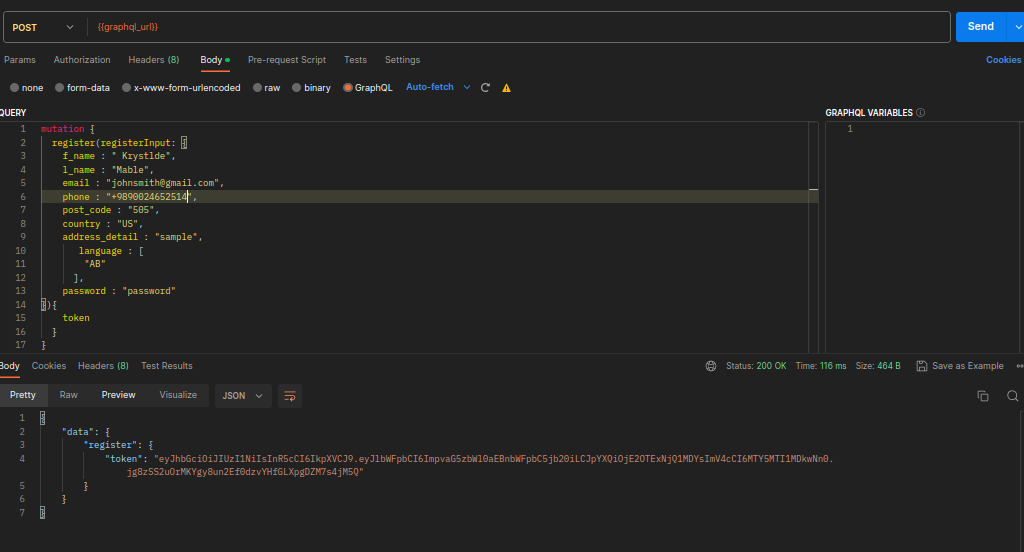Viewport: 1024px width, 552px height.
Task: Expand the Auto-fetch dropdown chevron
Action: tap(467, 87)
